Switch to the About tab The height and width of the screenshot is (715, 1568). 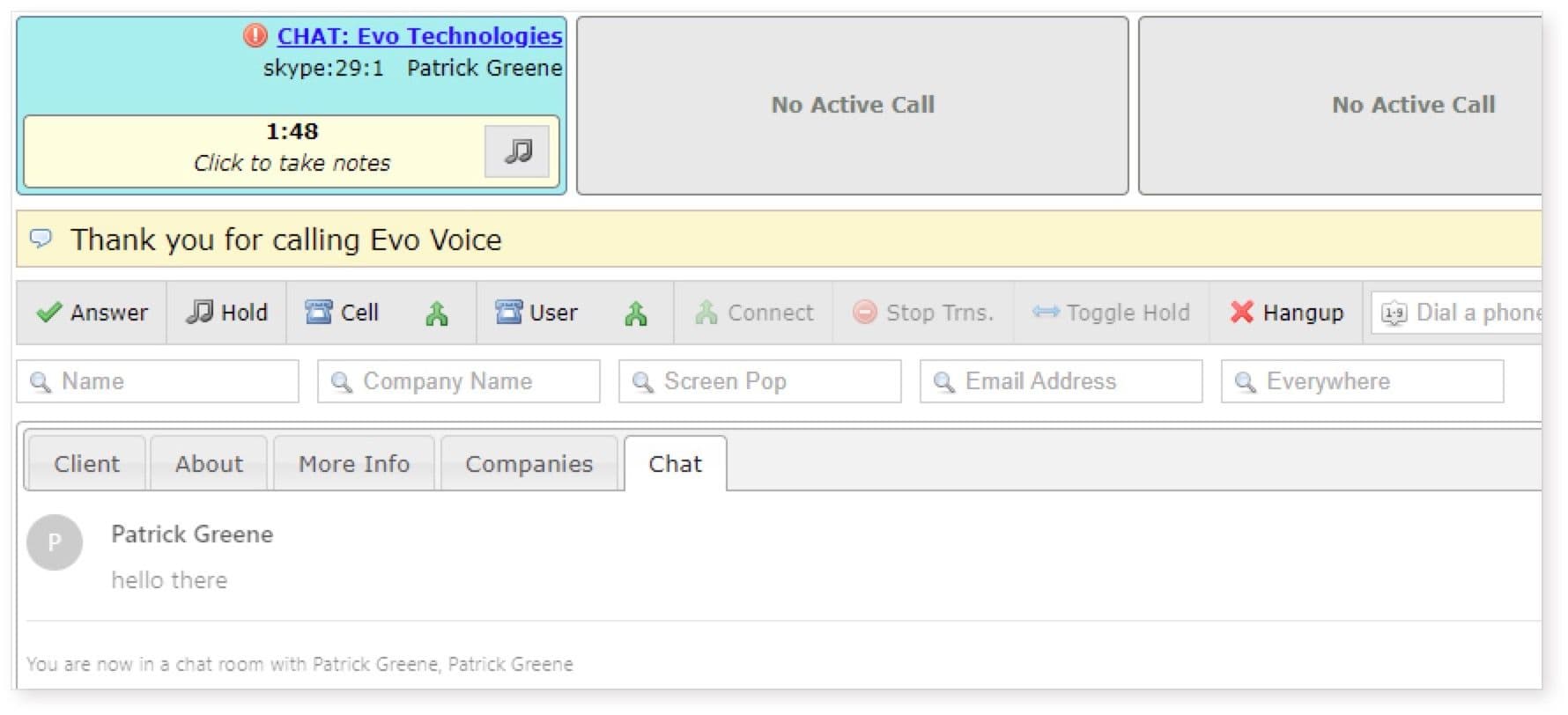coord(209,463)
